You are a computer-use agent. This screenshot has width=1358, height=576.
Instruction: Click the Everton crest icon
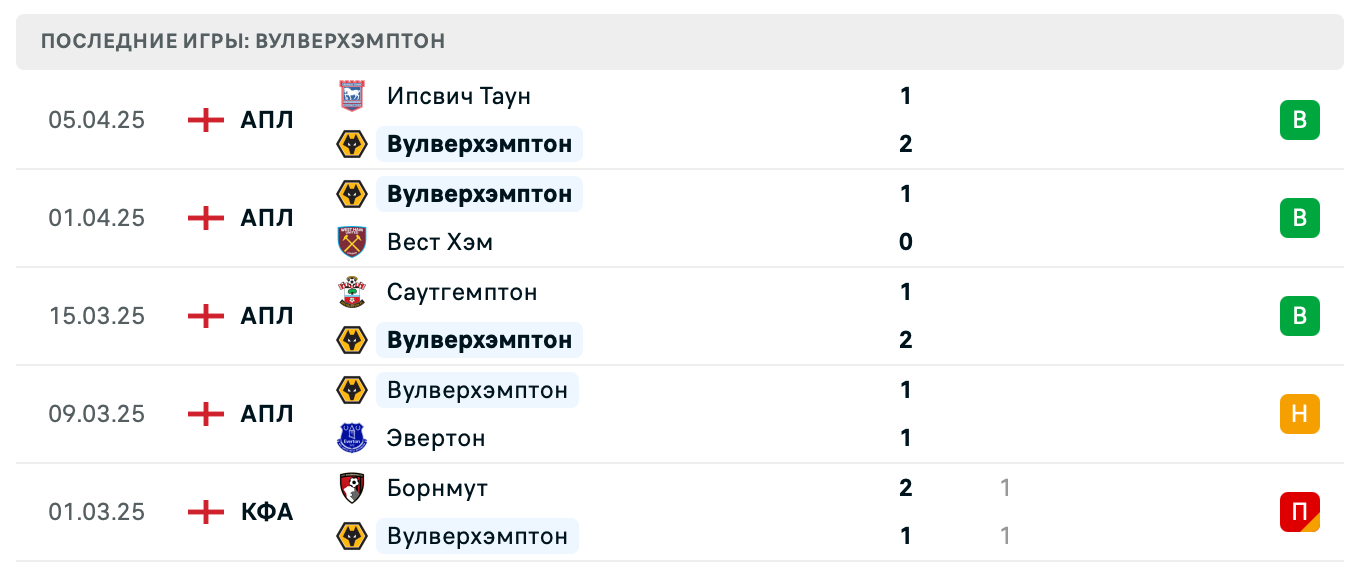coord(352,438)
